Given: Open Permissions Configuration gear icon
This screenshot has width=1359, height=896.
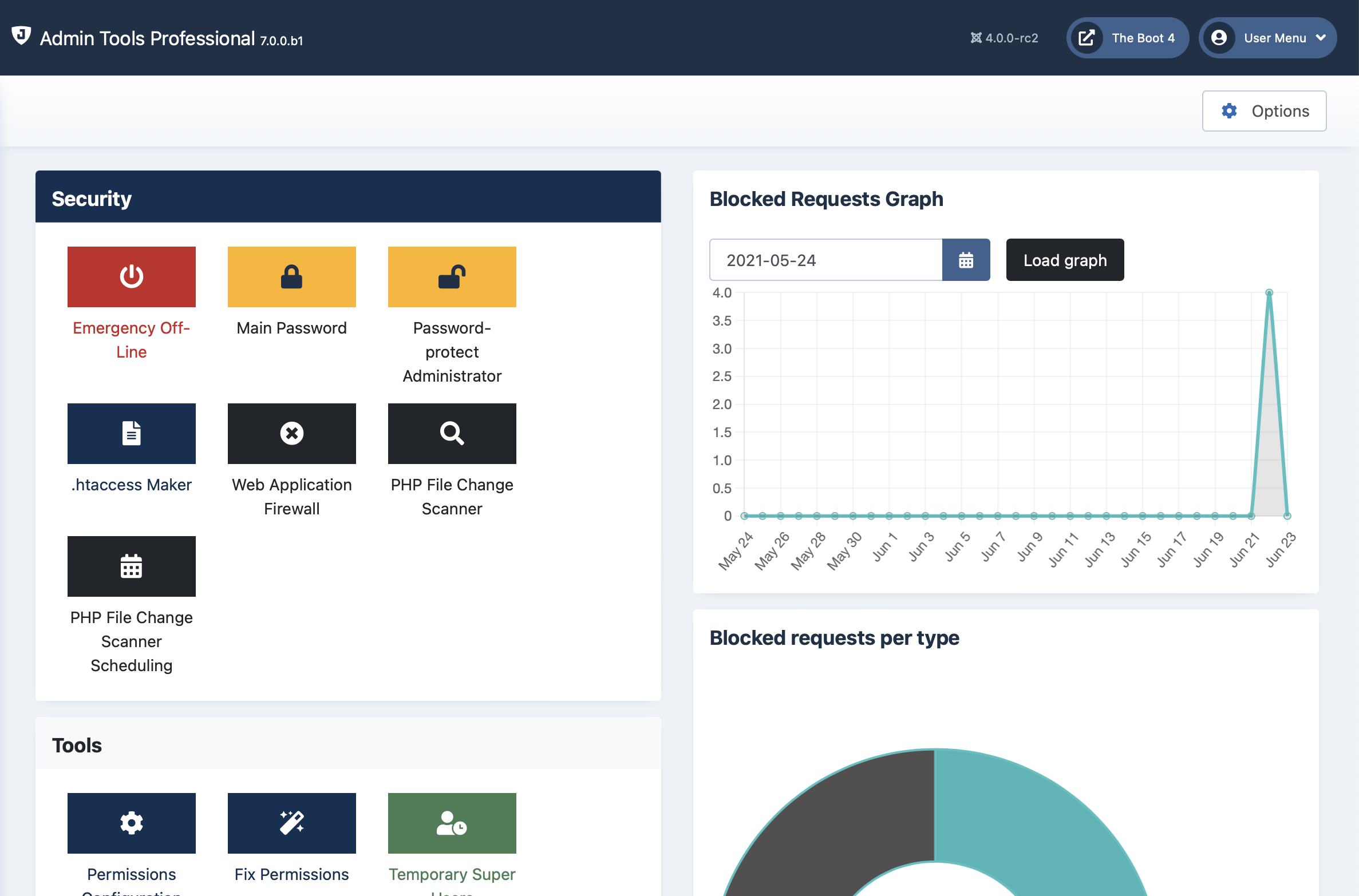Looking at the screenshot, I should pyautogui.click(x=131, y=823).
